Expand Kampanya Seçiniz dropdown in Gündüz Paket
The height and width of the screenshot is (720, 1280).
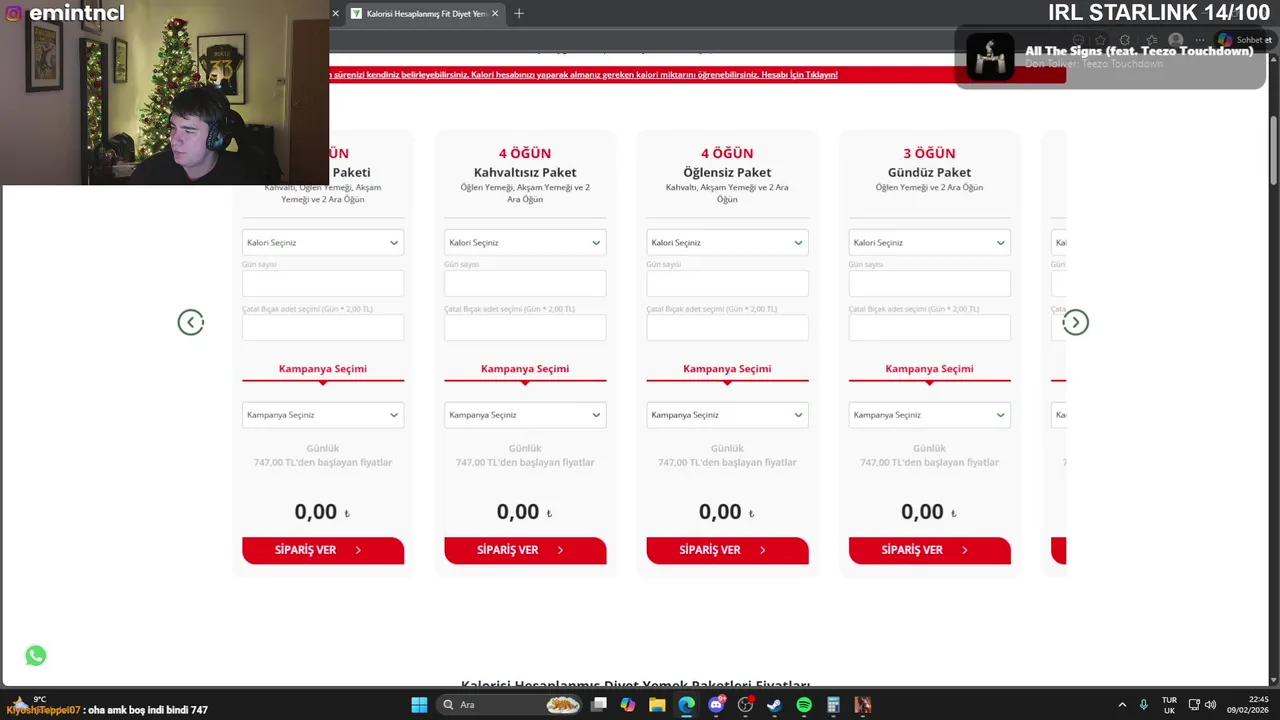pyautogui.click(x=929, y=415)
